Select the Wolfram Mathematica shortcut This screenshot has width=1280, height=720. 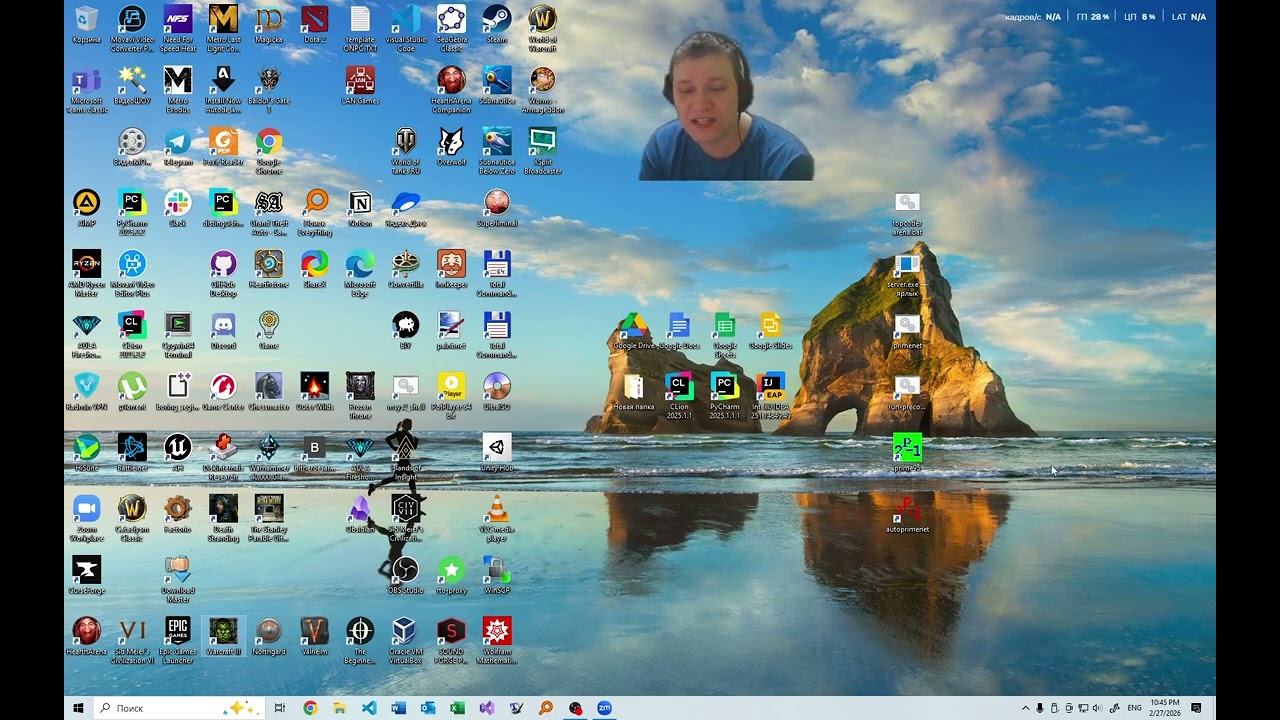tap(496, 640)
